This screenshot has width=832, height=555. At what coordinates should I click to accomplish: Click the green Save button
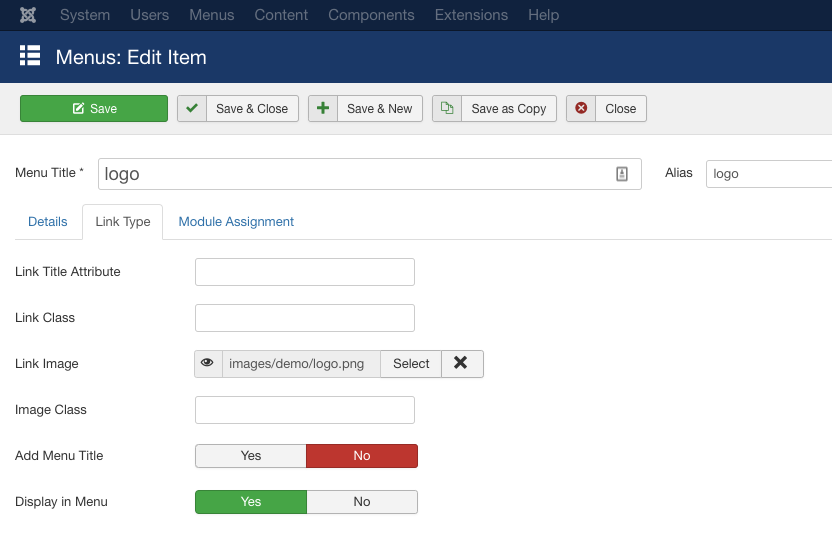[x=94, y=108]
